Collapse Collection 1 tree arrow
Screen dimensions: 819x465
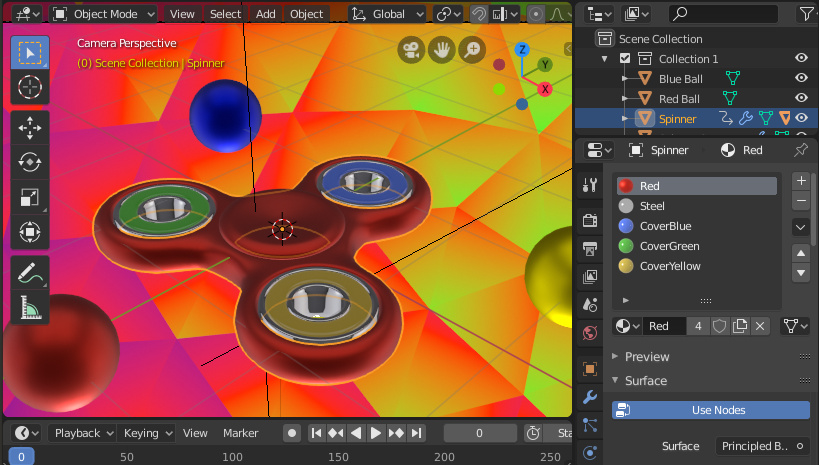pyautogui.click(x=605, y=59)
